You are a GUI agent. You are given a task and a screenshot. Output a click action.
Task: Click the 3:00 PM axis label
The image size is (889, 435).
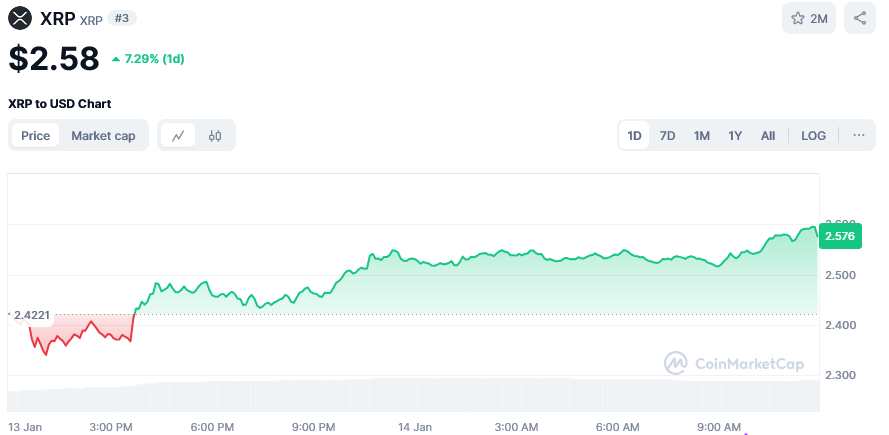tap(111, 427)
